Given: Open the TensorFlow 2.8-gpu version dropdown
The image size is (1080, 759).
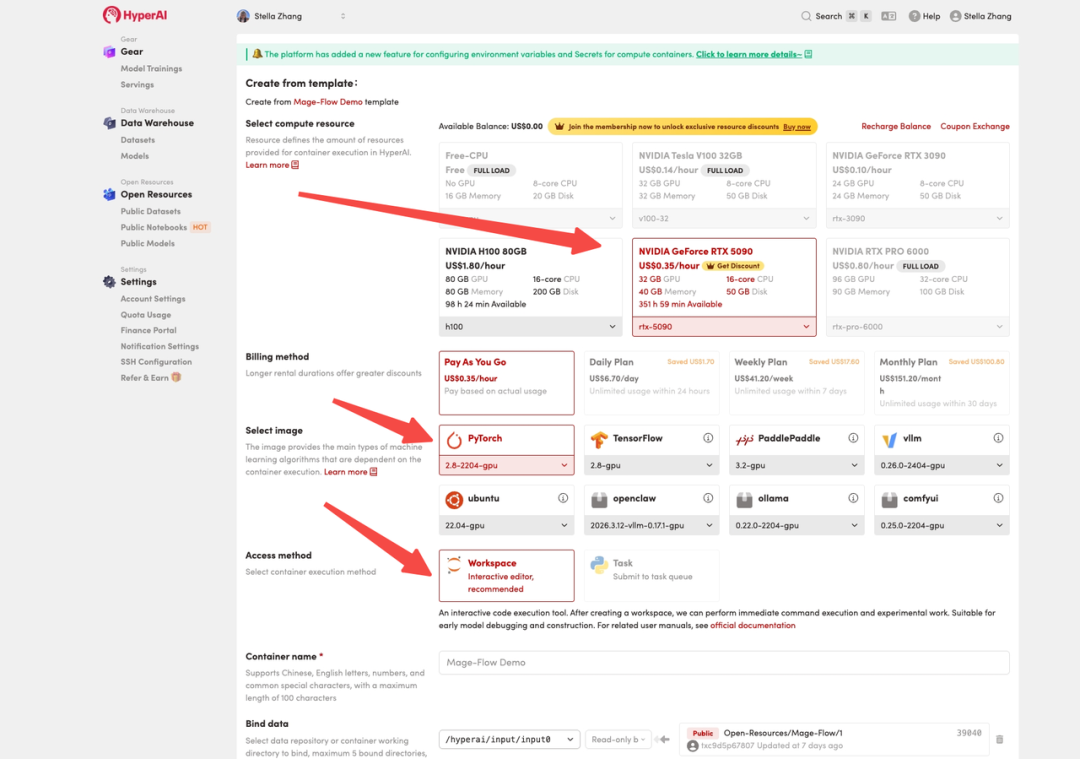Looking at the screenshot, I should pos(652,466).
